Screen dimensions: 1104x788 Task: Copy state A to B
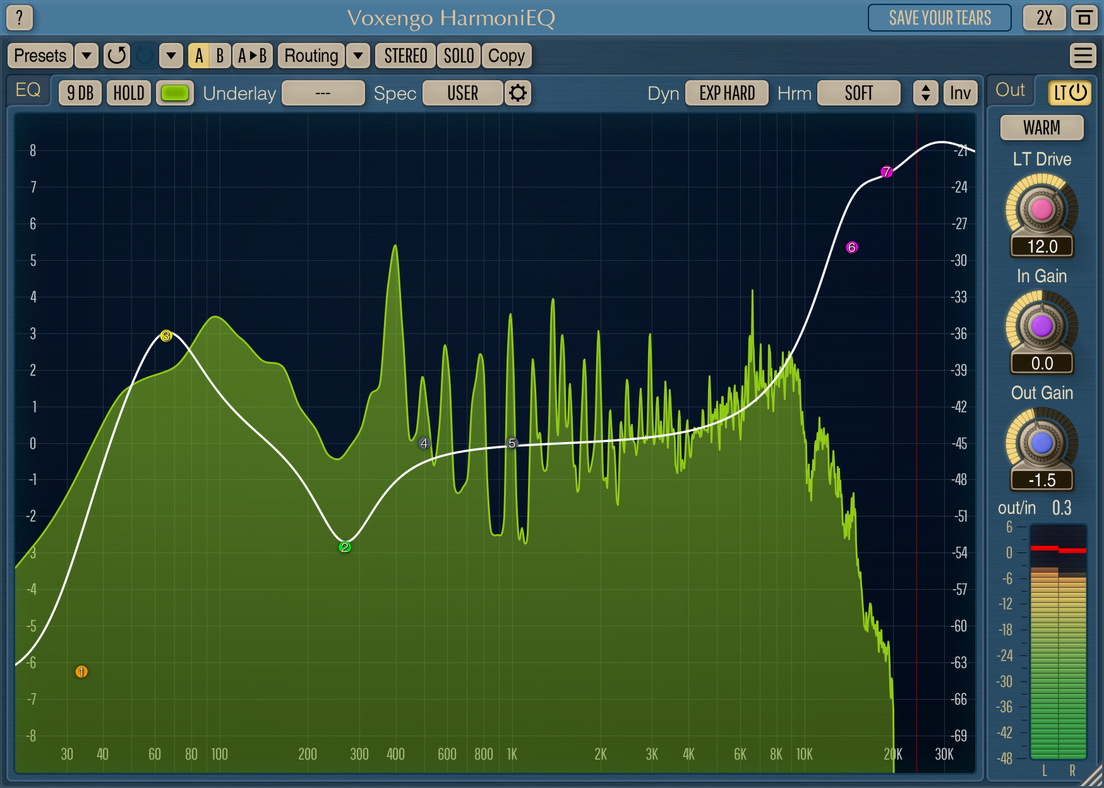click(253, 56)
